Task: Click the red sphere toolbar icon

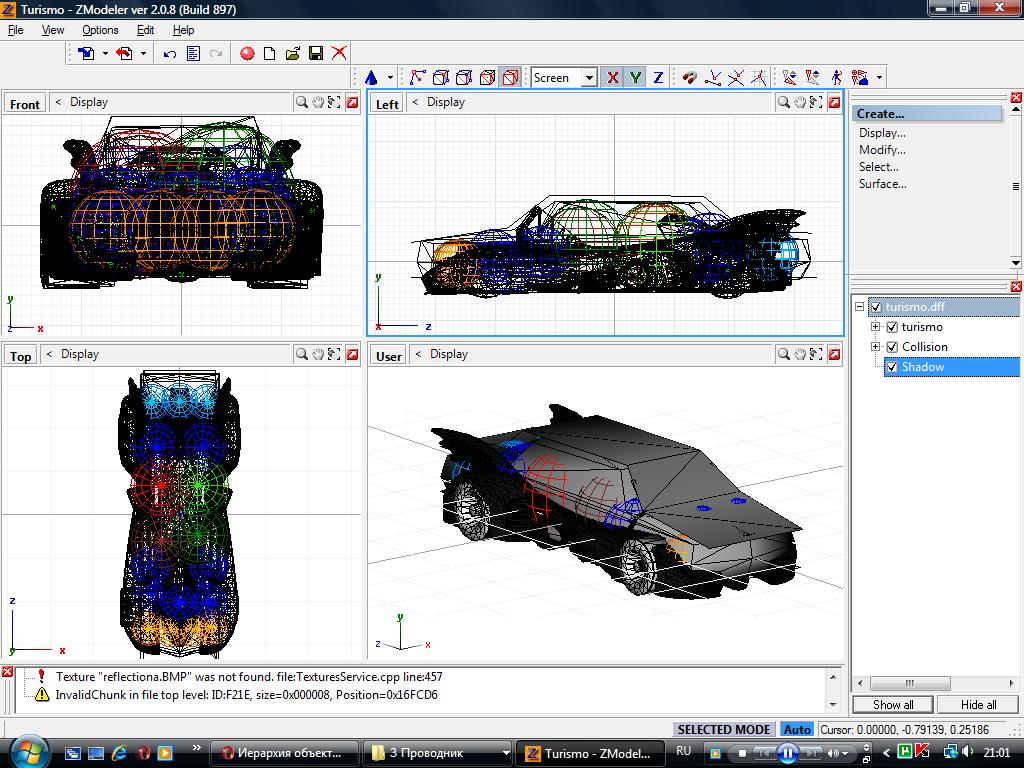Action: [247, 53]
